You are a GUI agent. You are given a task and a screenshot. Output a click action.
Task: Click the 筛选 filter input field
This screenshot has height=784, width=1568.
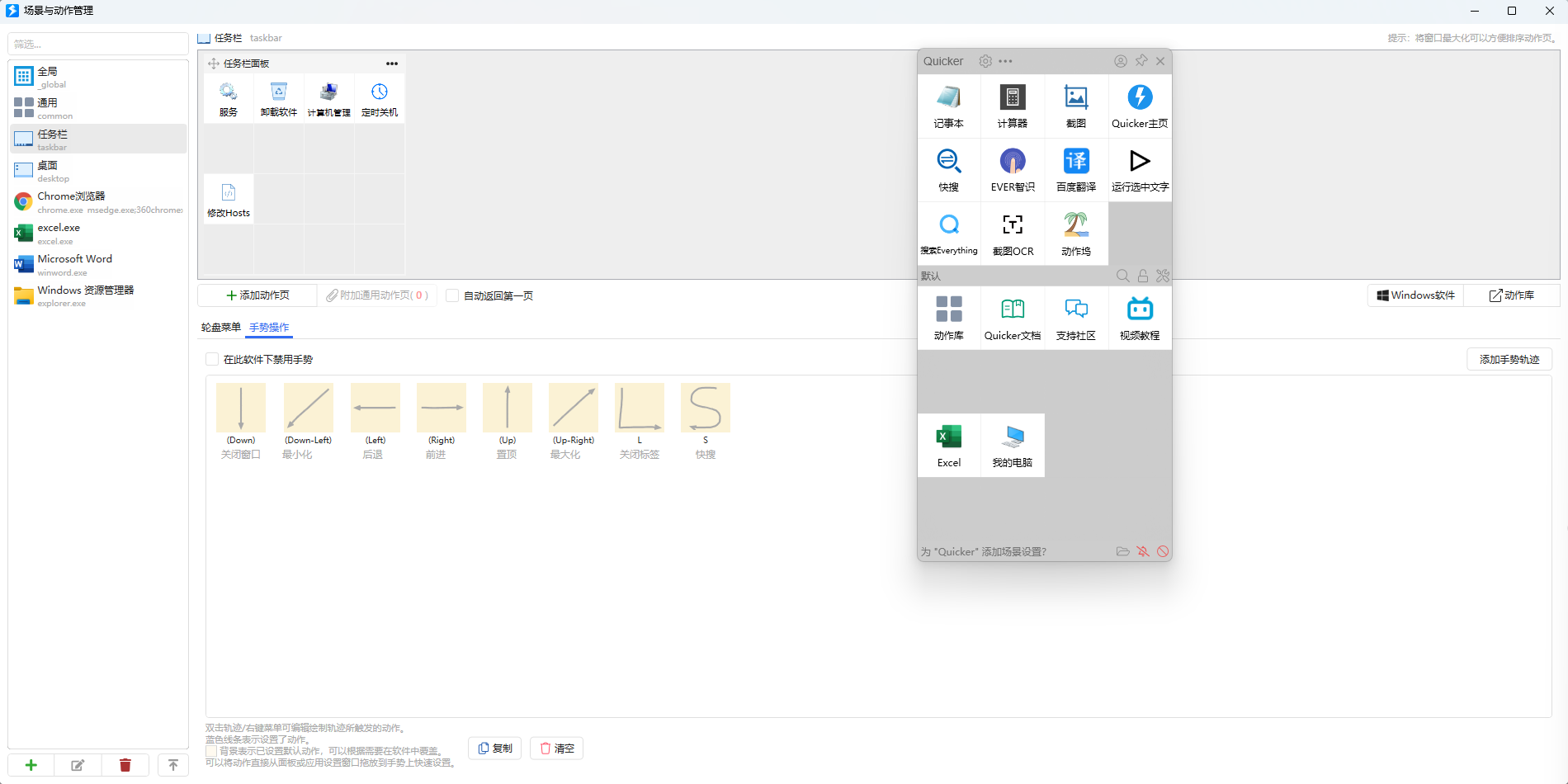(x=97, y=44)
